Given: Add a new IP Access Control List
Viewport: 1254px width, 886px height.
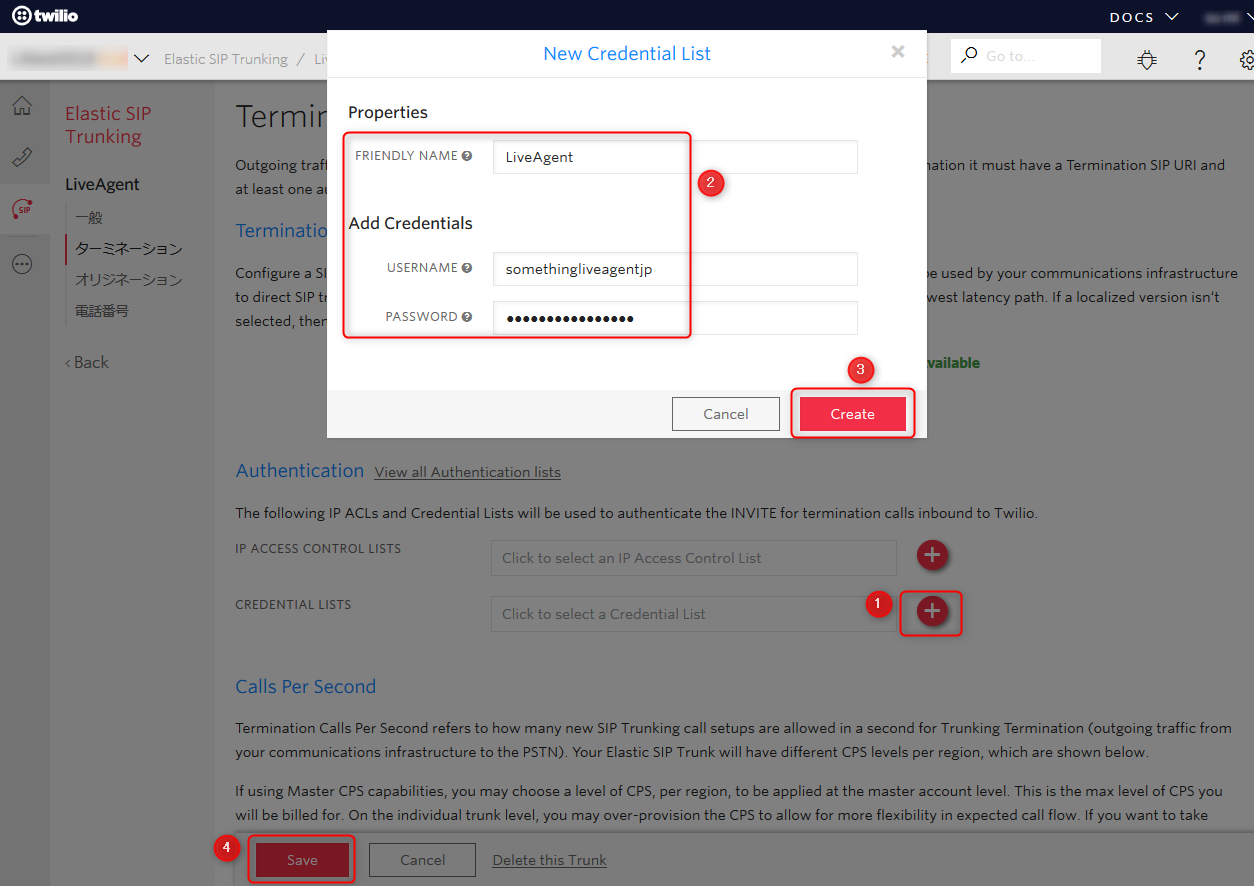Looking at the screenshot, I should tap(932, 555).
